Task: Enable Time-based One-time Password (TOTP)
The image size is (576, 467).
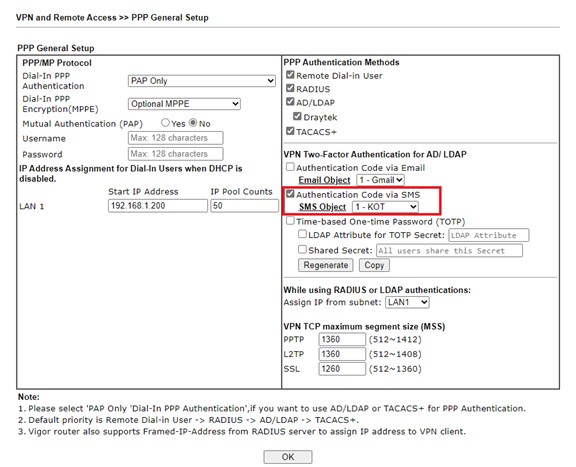Action: pyautogui.click(x=290, y=221)
